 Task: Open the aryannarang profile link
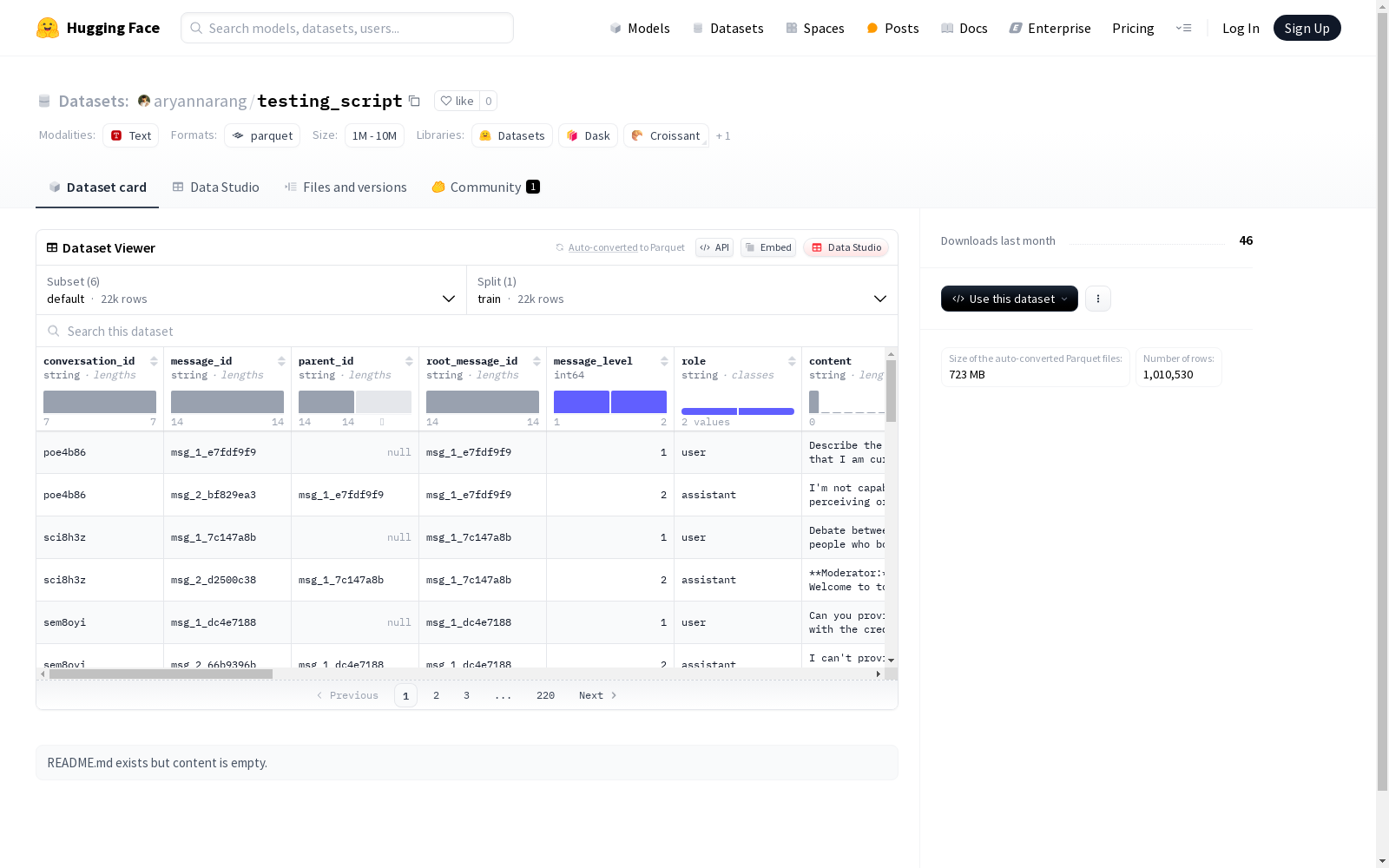201,101
